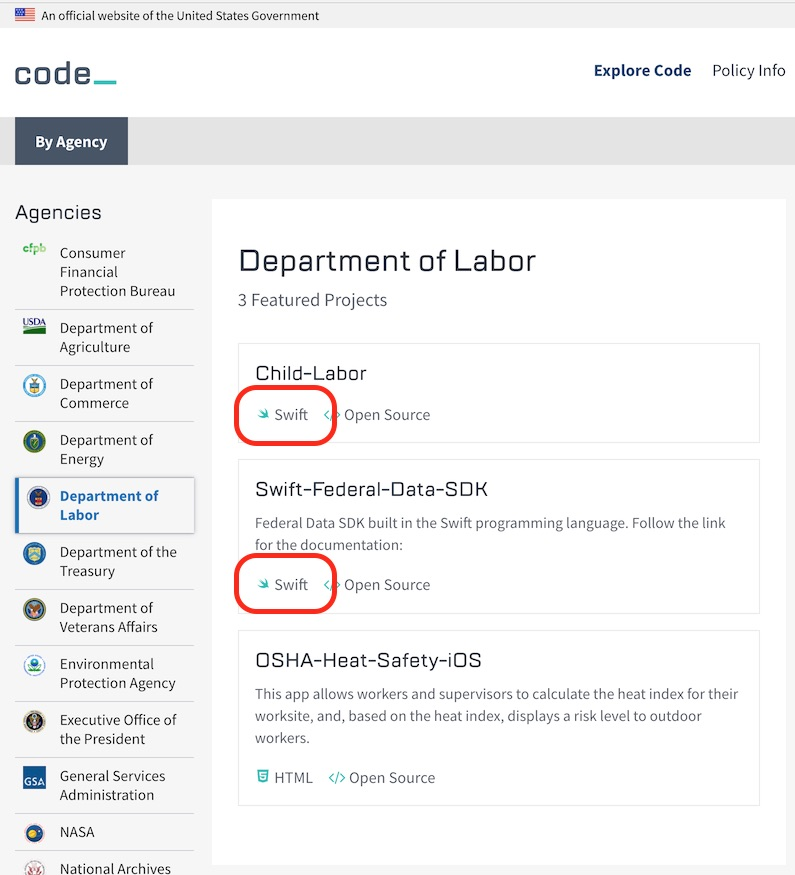Open the Policy Info menu
Image resolution: width=795 pixels, height=875 pixels.
[x=748, y=71]
